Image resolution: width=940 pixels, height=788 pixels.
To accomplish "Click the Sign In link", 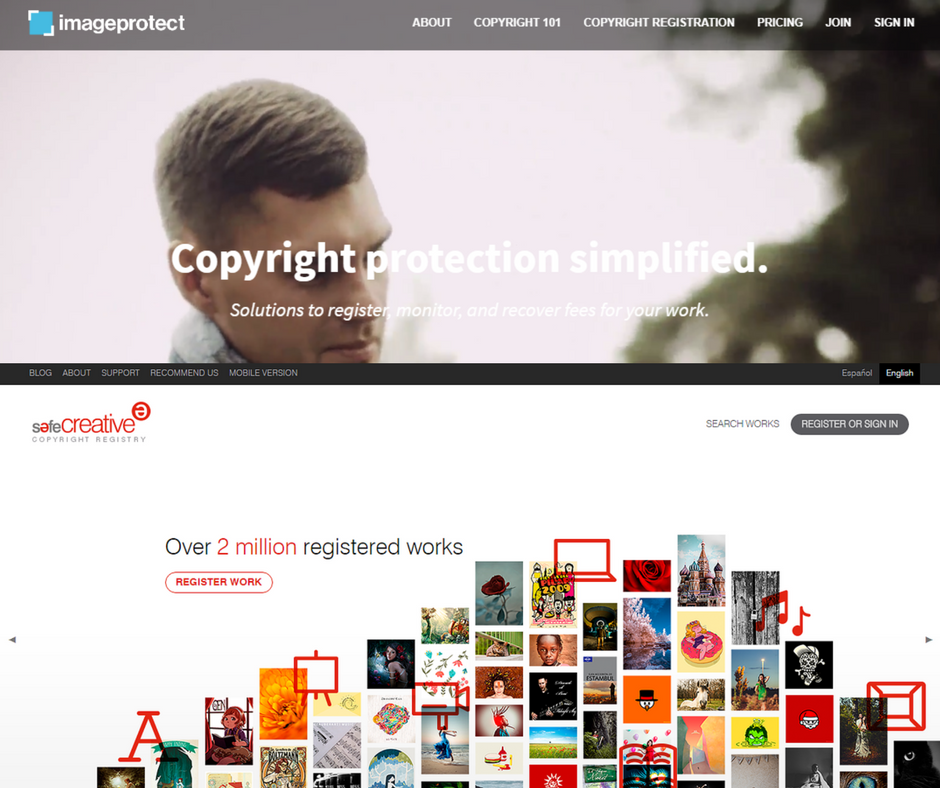I will coord(893,22).
